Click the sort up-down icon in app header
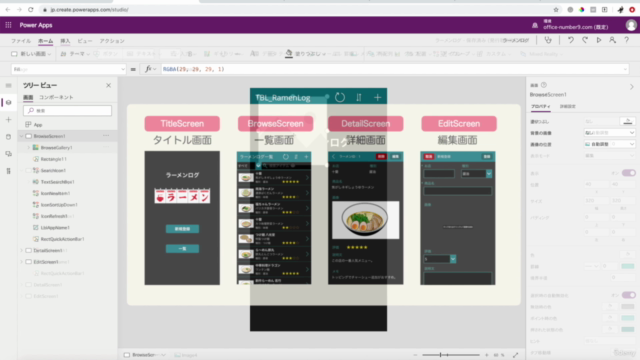 [359, 97]
